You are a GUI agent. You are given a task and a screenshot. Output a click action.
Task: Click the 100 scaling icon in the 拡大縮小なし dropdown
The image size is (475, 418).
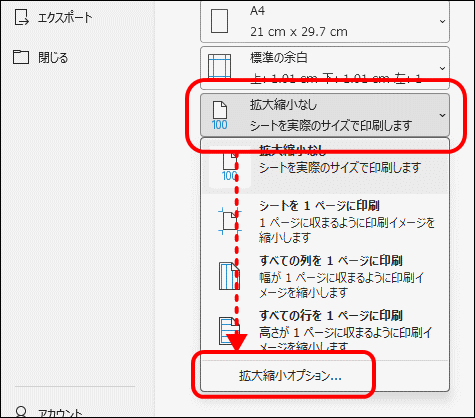(x=220, y=115)
